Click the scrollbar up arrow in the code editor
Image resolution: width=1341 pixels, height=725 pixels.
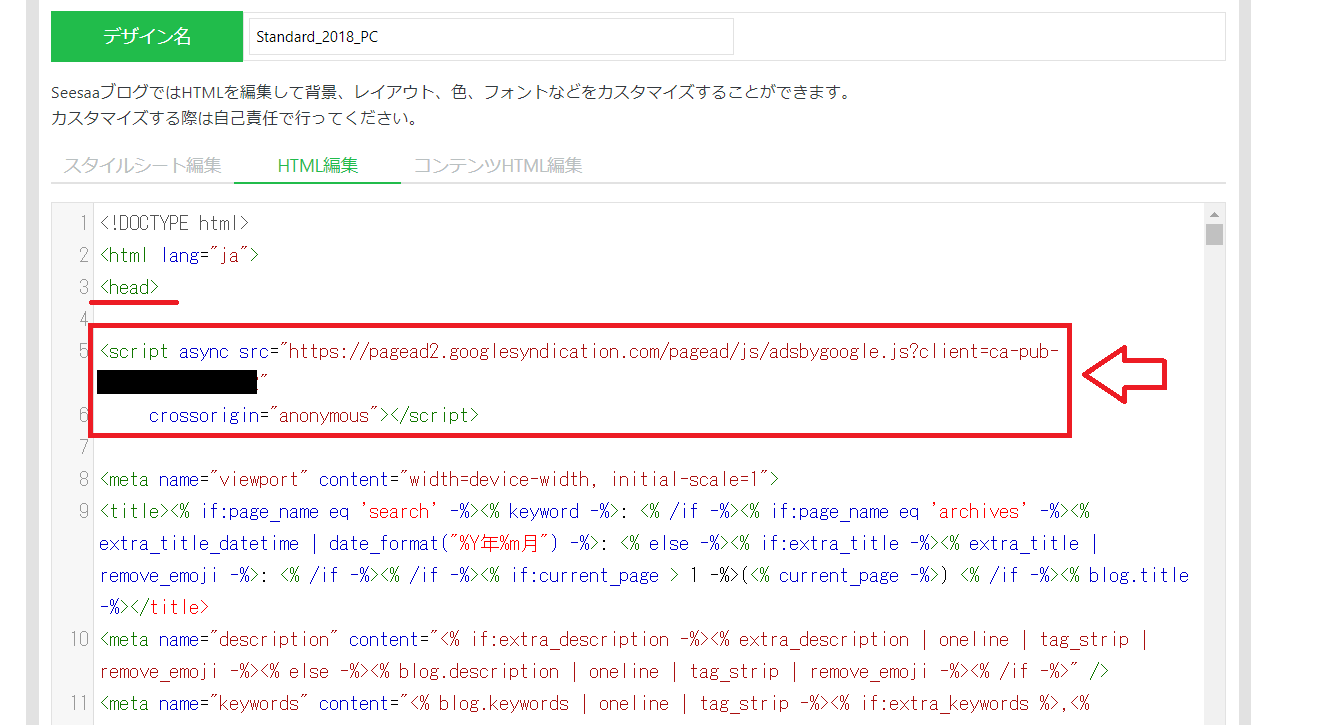coord(1215,214)
